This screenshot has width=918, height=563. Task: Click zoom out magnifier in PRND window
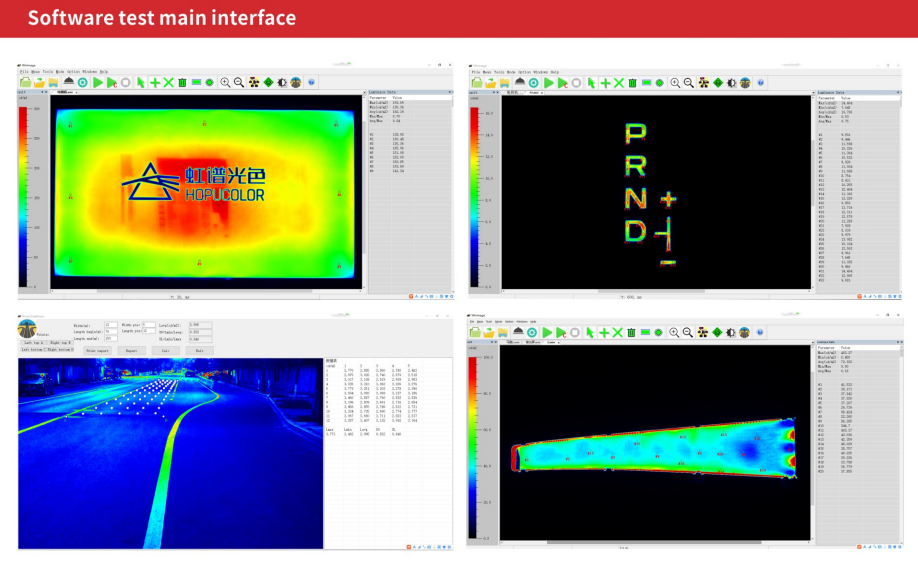689,82
